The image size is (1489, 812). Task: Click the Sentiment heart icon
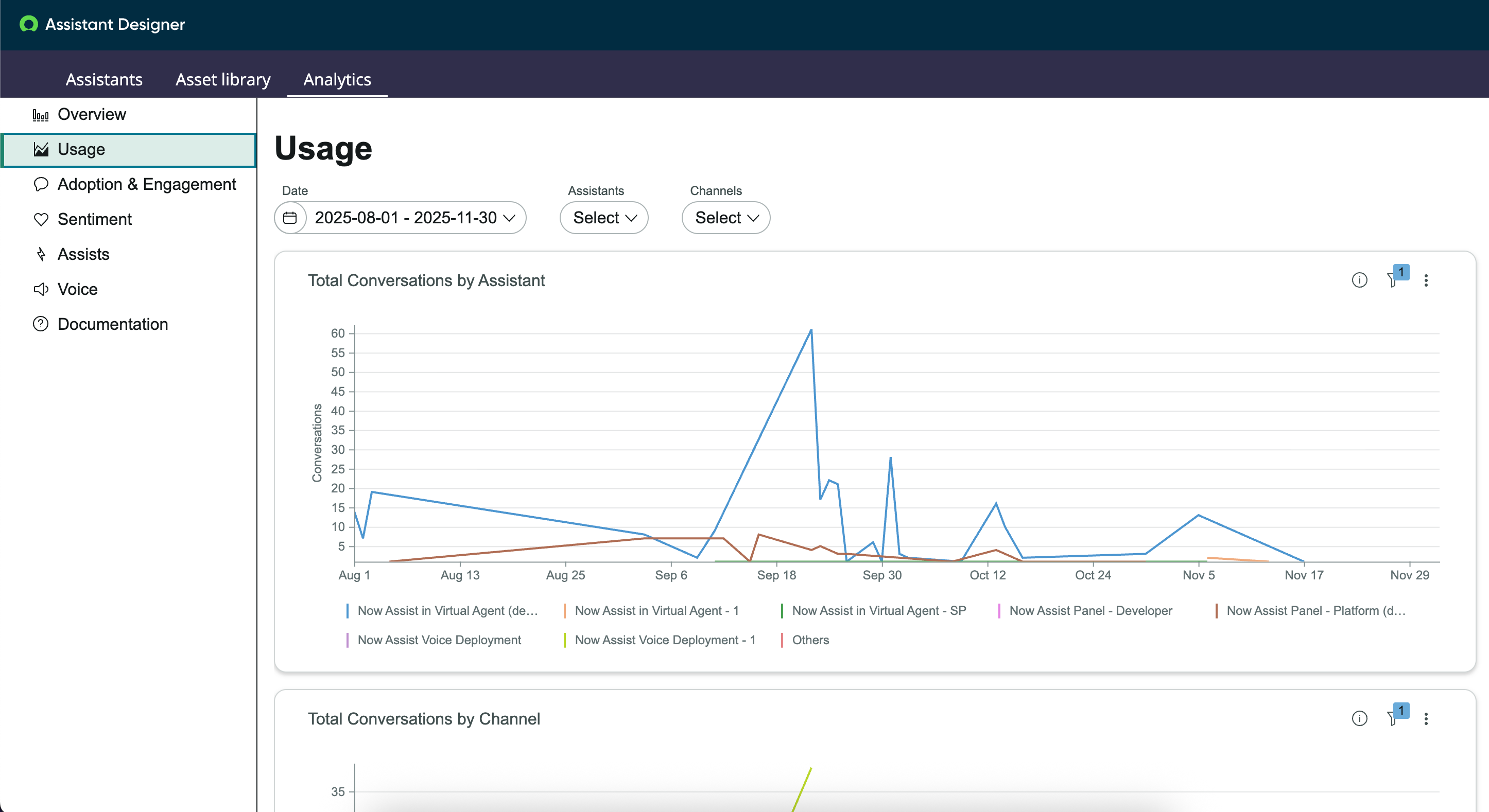pos(41,219)
